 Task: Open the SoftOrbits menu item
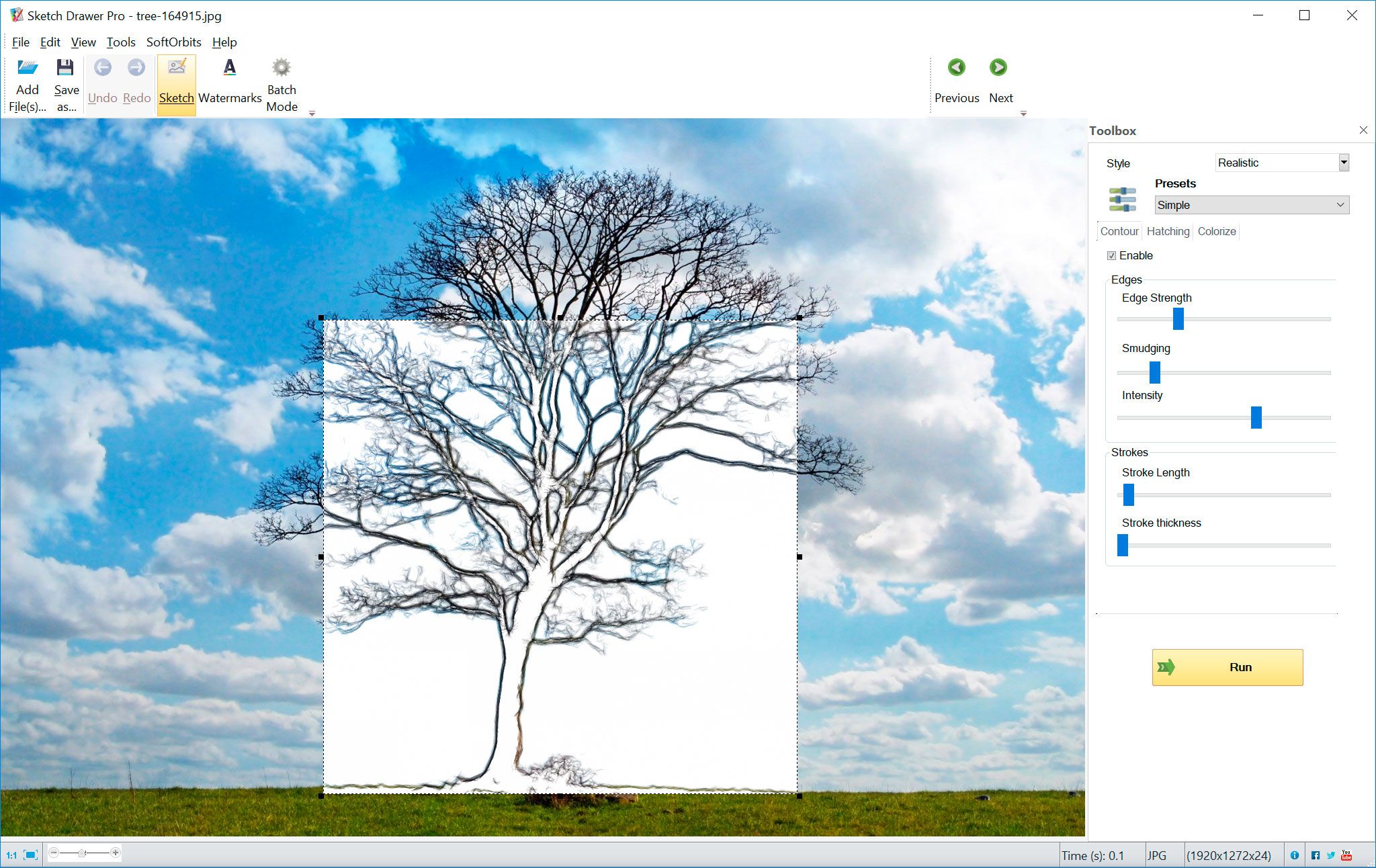tap(174, 42)
